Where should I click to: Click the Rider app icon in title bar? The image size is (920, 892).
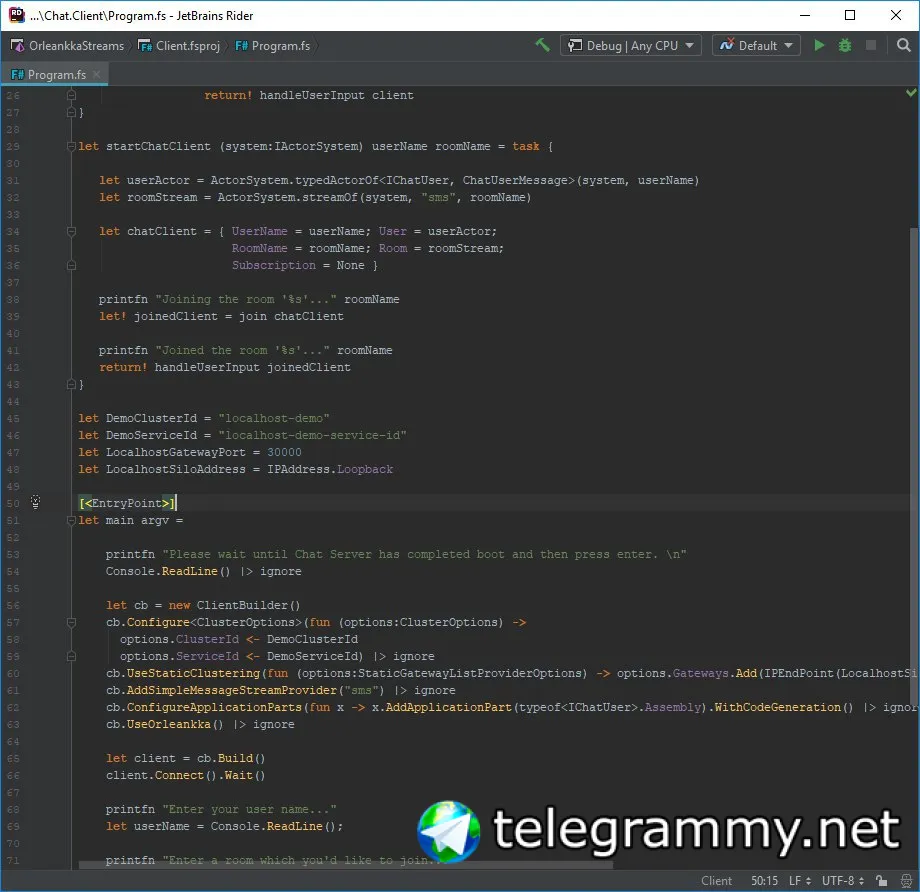click(x=16, y=15)
